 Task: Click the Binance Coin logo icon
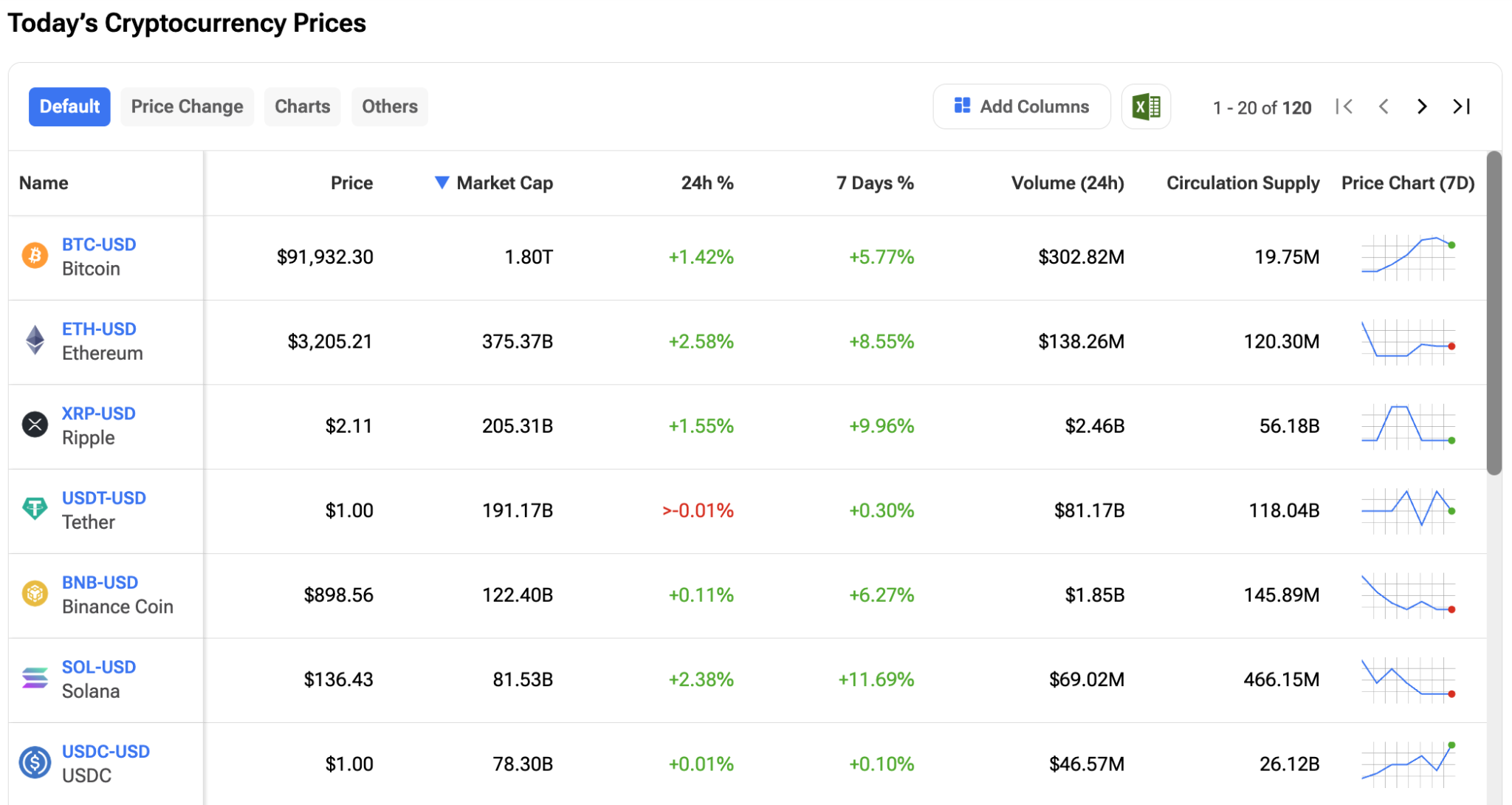click(x=35, y=594)
